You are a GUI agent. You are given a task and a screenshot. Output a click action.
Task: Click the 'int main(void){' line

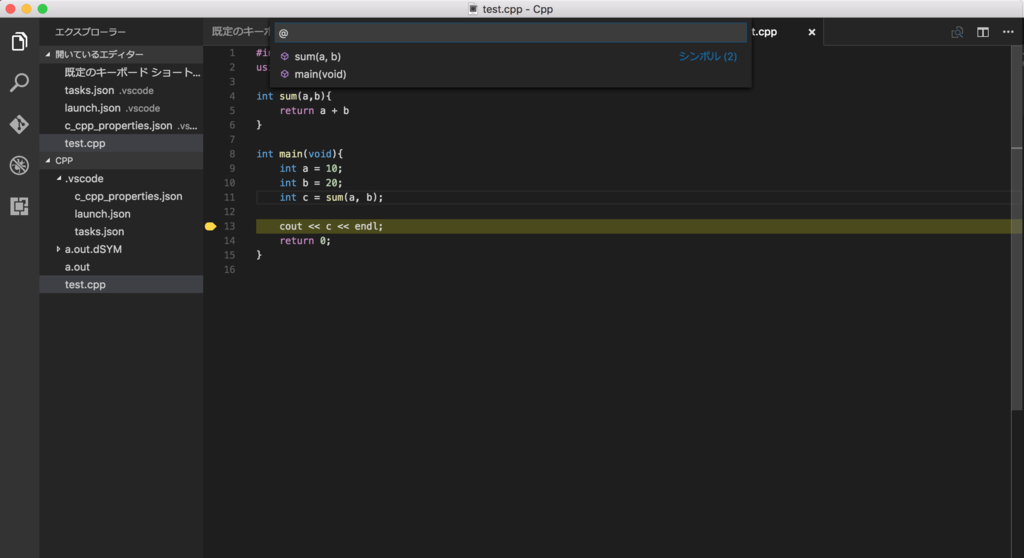(x=300, y=154)
